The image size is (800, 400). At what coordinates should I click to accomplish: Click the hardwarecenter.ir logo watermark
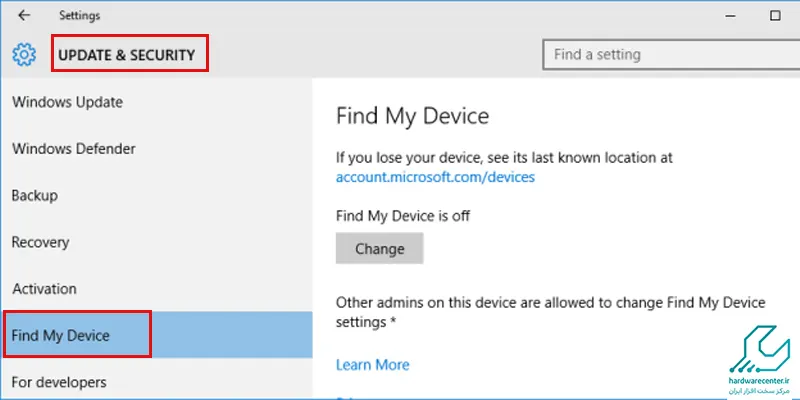click(x=760, y=359)
